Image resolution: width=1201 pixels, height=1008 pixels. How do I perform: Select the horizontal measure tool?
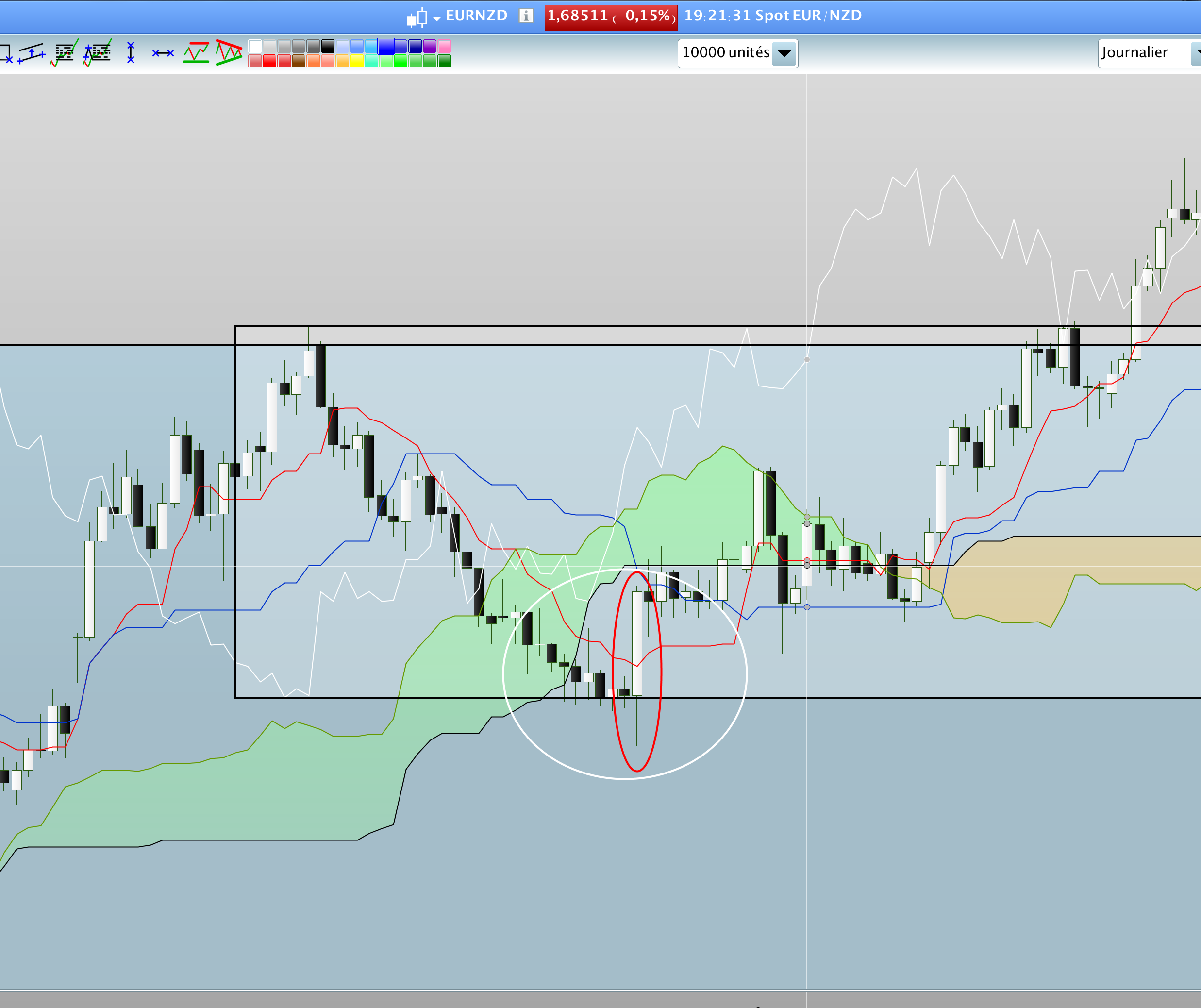[163, 53]
